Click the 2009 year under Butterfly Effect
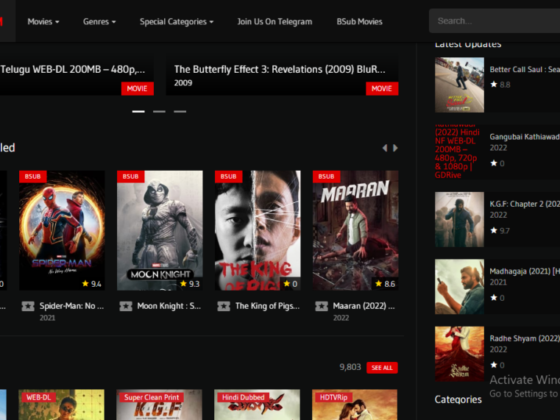The height and width of the screenshot is (420, 560). 183,83
